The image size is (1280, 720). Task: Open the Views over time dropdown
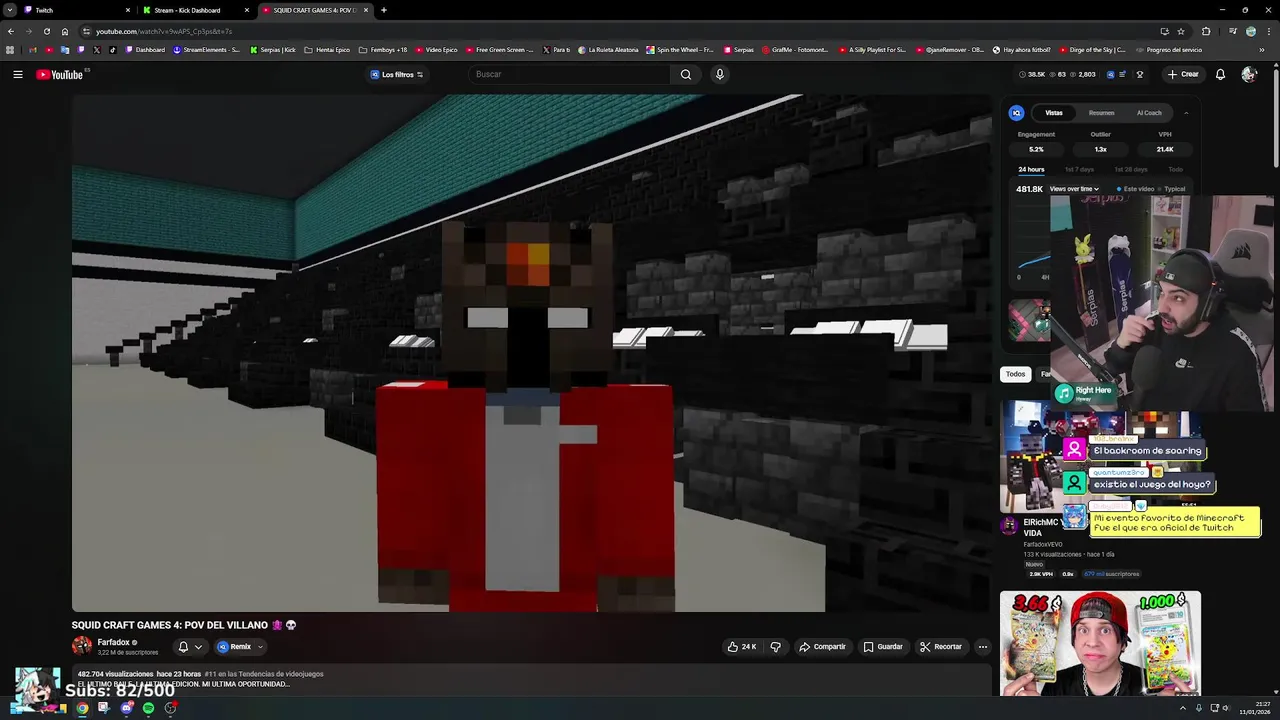1074,189
